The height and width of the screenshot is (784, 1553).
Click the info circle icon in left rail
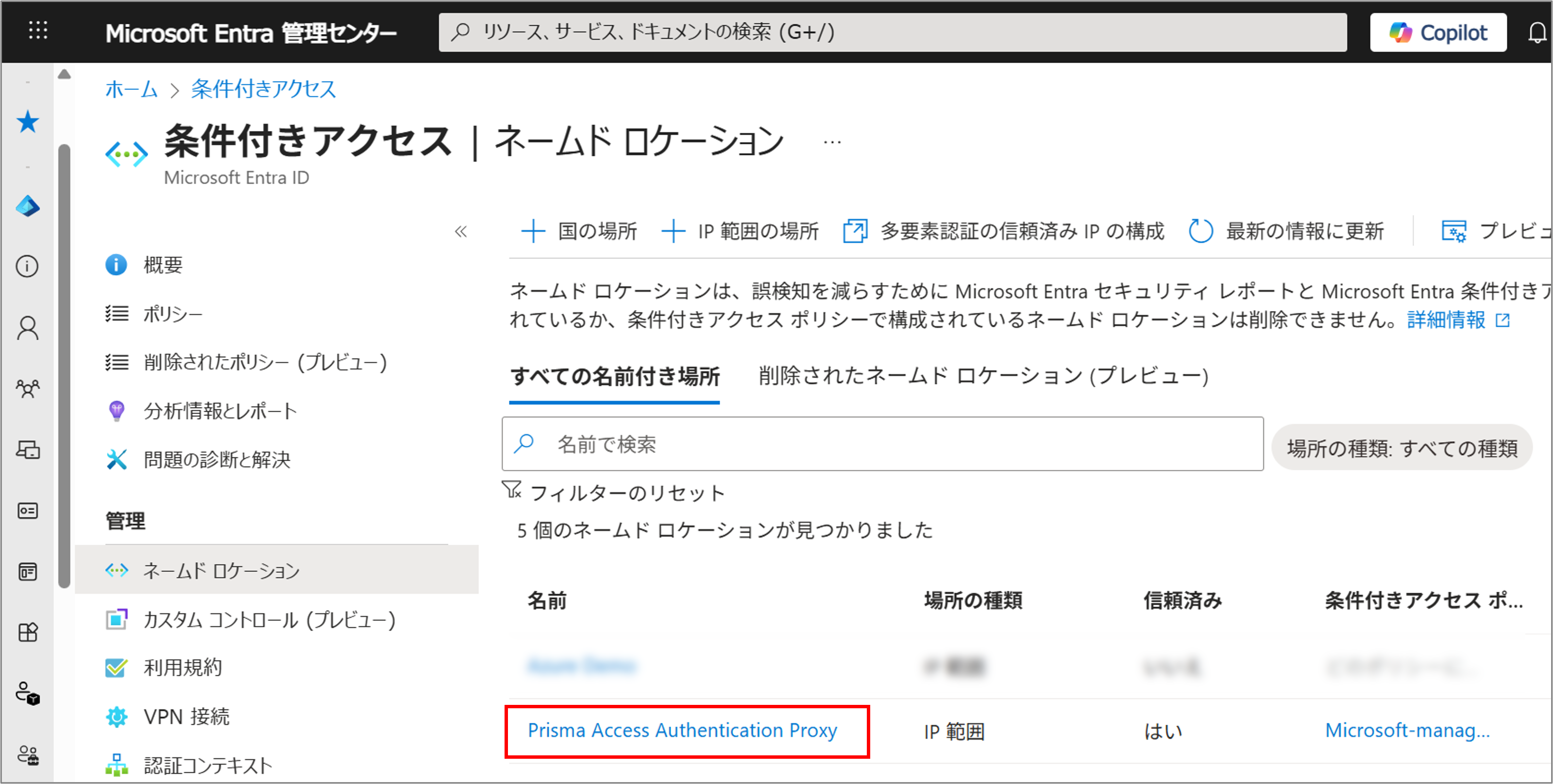pos(28,266)
